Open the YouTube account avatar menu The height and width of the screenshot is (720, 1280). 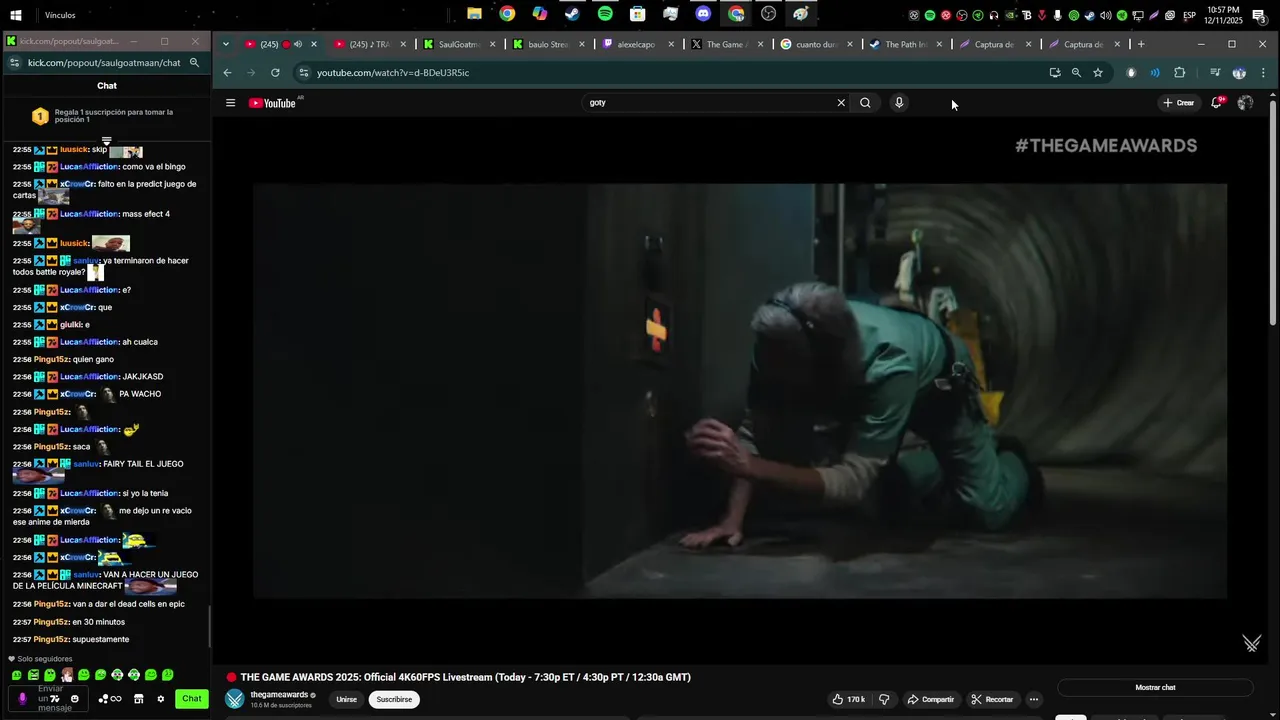(x=1245, y=102)
